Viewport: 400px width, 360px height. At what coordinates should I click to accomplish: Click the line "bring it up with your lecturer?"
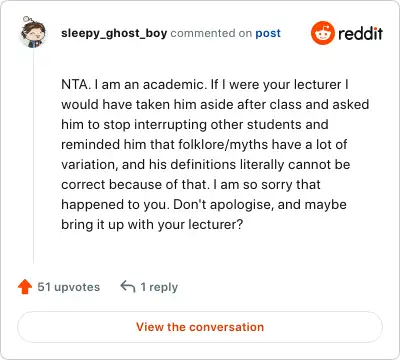(x=152, y=225)
